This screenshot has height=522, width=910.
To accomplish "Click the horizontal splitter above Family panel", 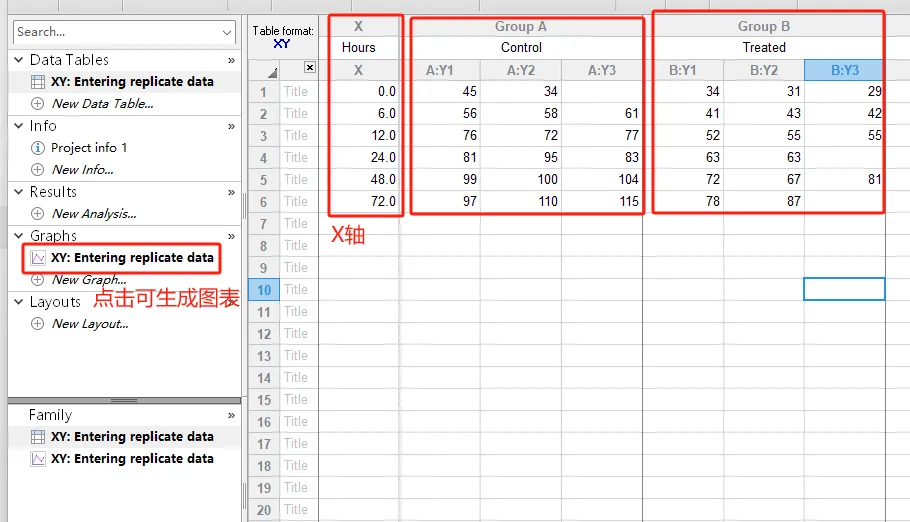I will 124,400.
